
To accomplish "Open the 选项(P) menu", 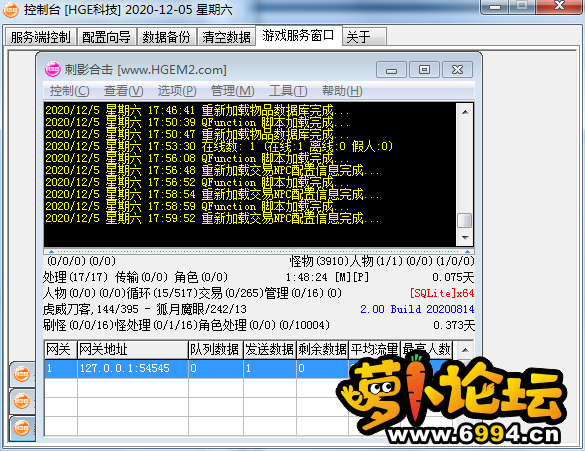I will coord(177,91).
